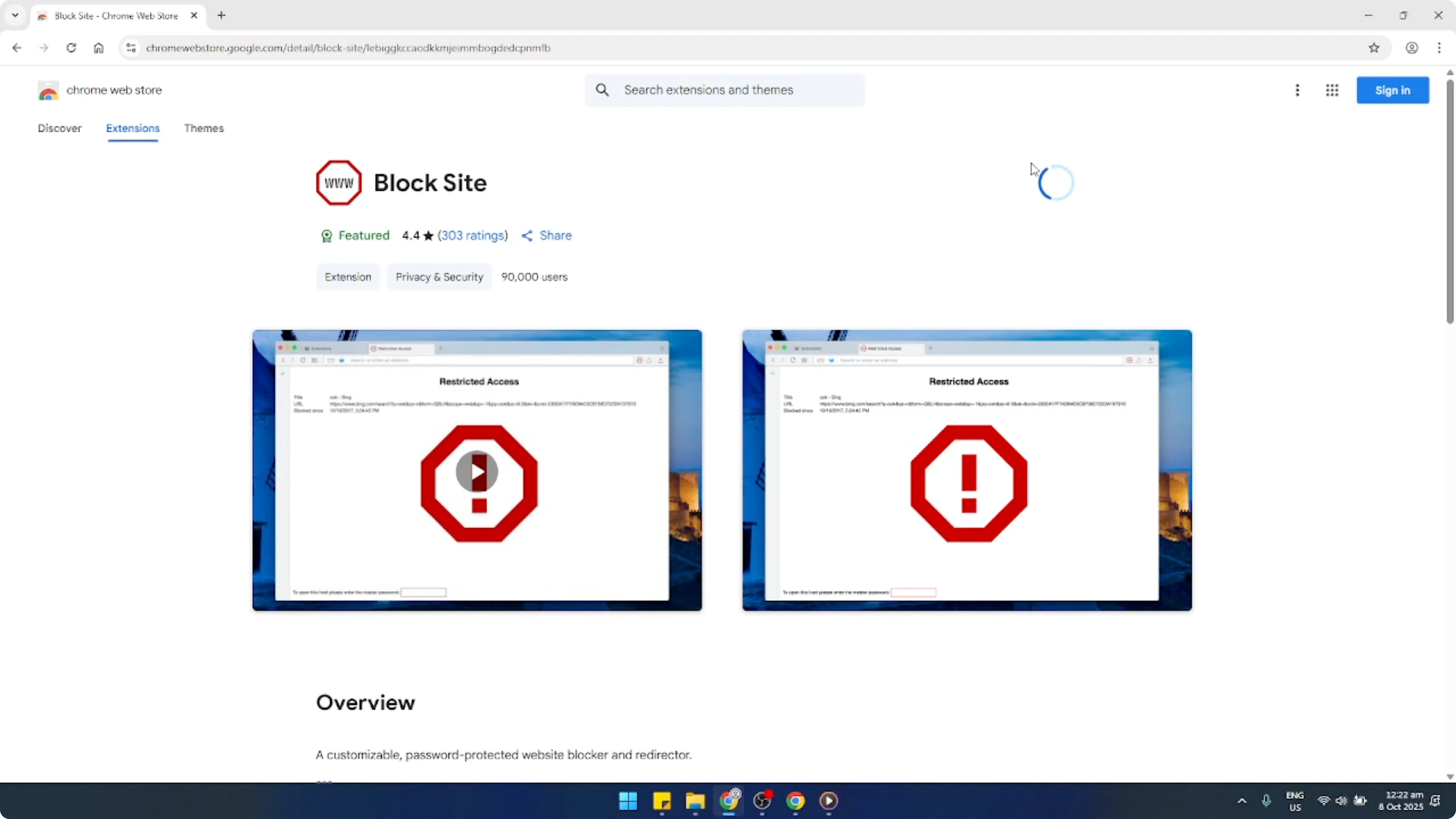Close the Block Site tab
Image resolution: width=1456 pixels, height=819 pixels.
194,16
